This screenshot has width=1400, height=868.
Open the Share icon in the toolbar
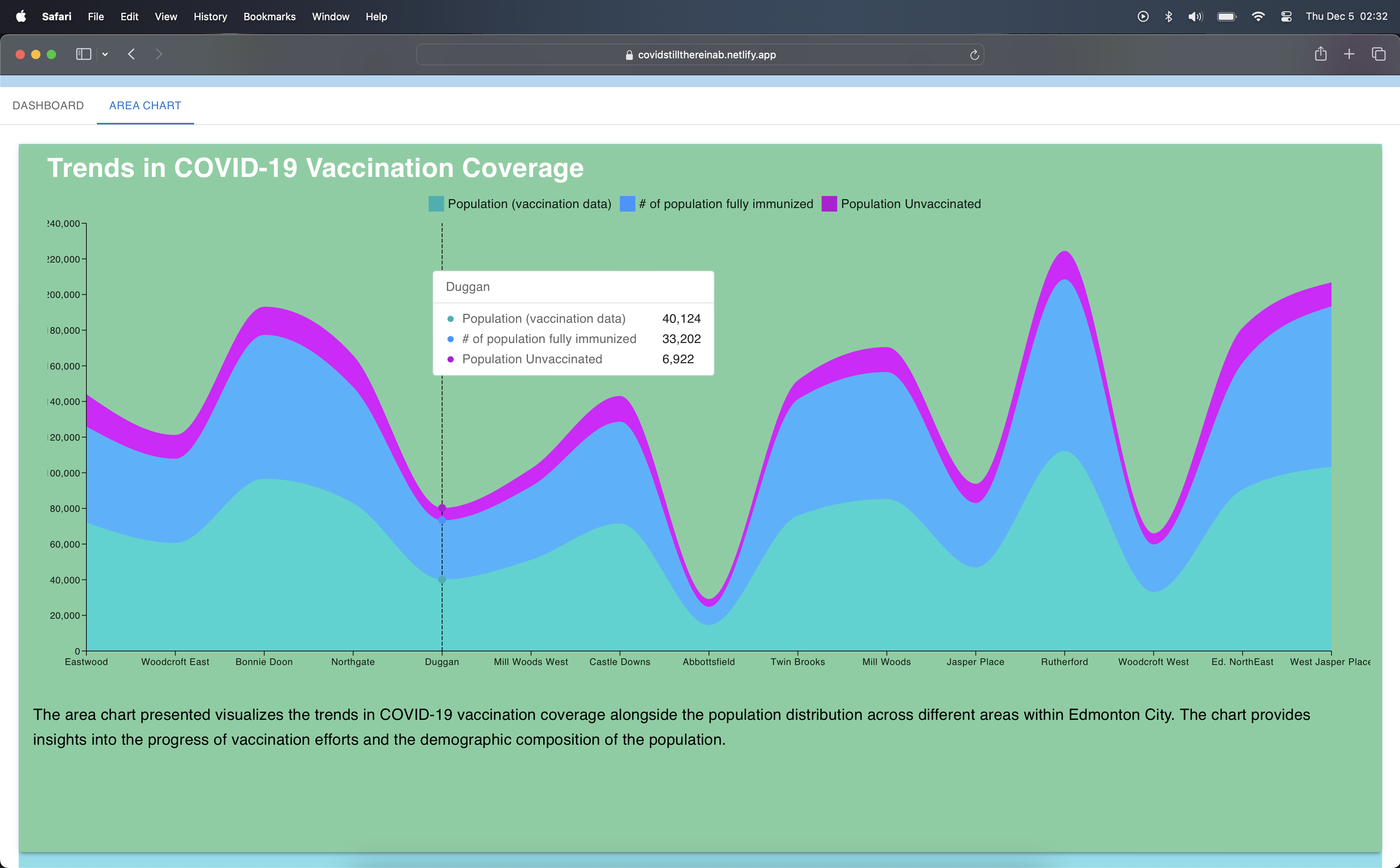pos(1320,54)
